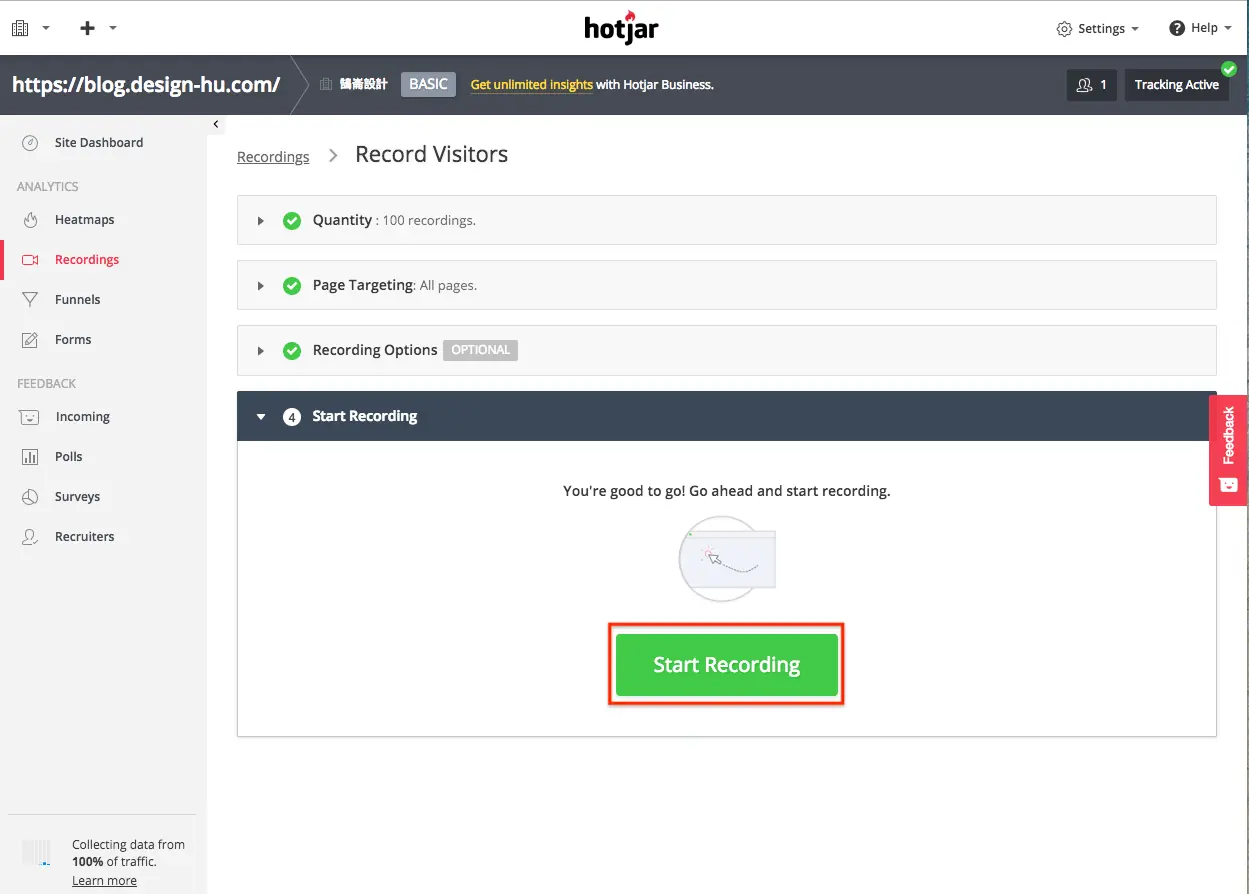Click the green check on Recording Options
This screenshot has width=1249, height=894.
coord(292,350)
